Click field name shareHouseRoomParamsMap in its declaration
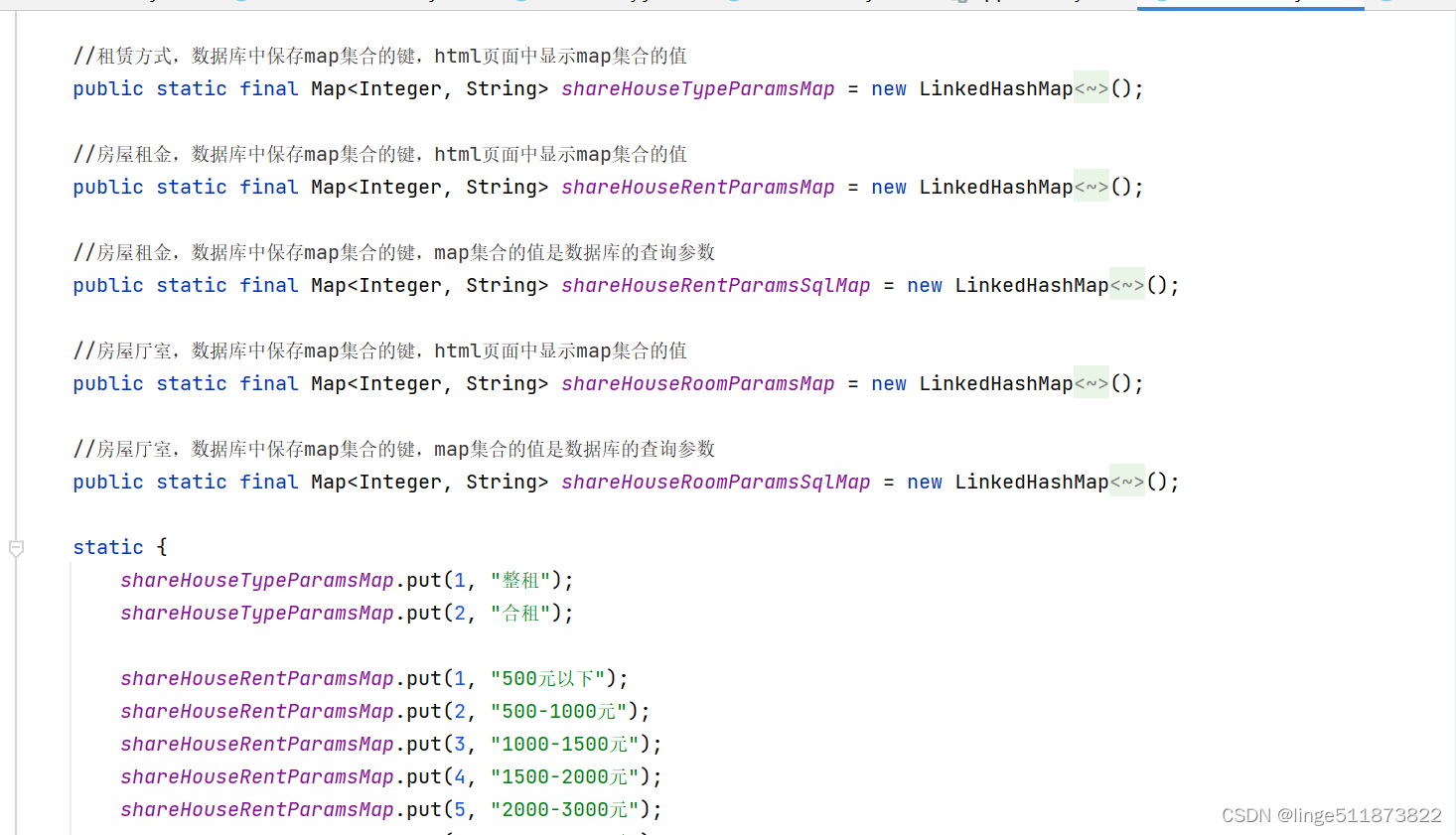1456x835 pixels. click(x=698, y=384)
